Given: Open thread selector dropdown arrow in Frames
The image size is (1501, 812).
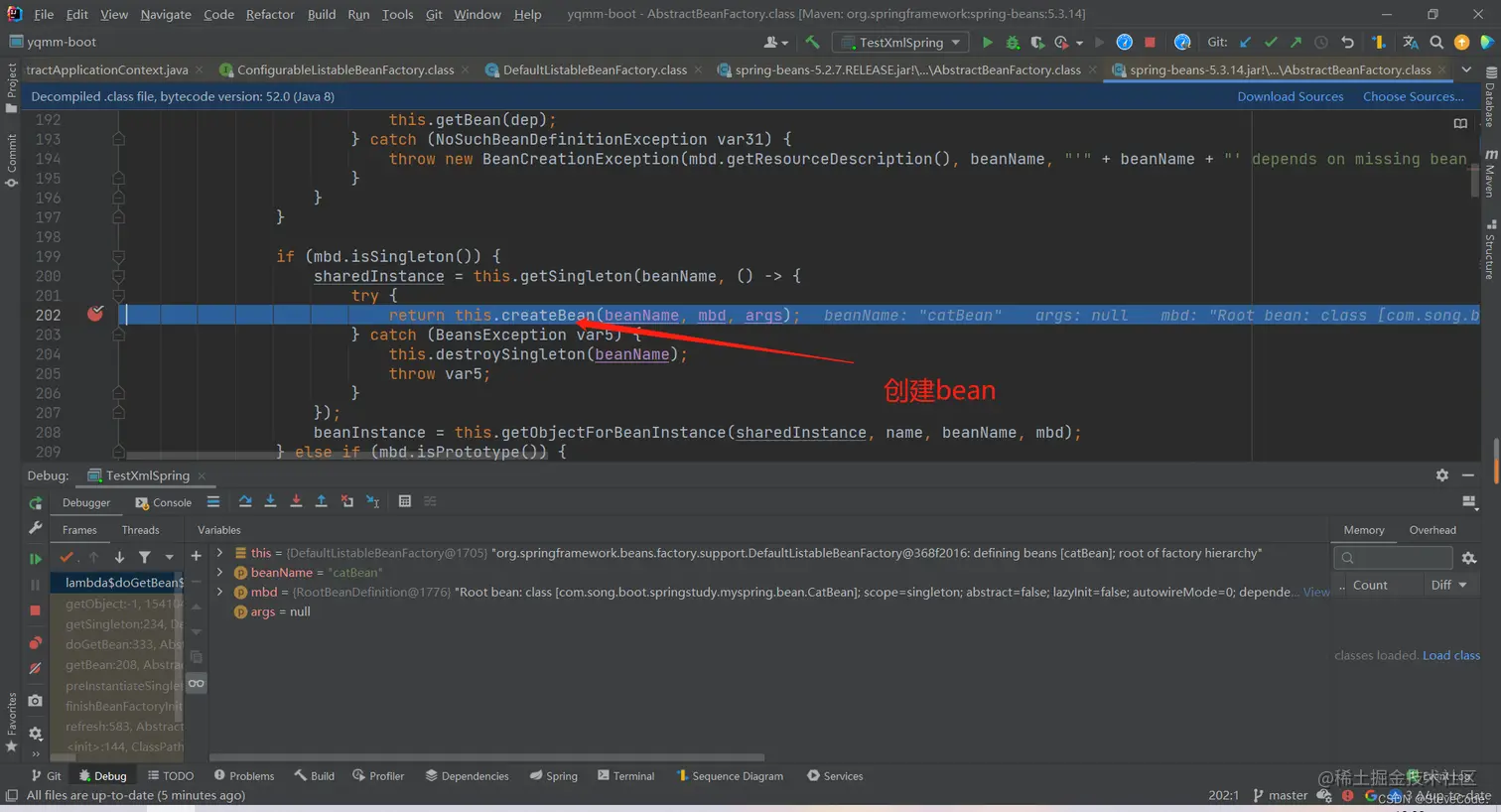Looking at the screenshot, I should pos(170,558).
